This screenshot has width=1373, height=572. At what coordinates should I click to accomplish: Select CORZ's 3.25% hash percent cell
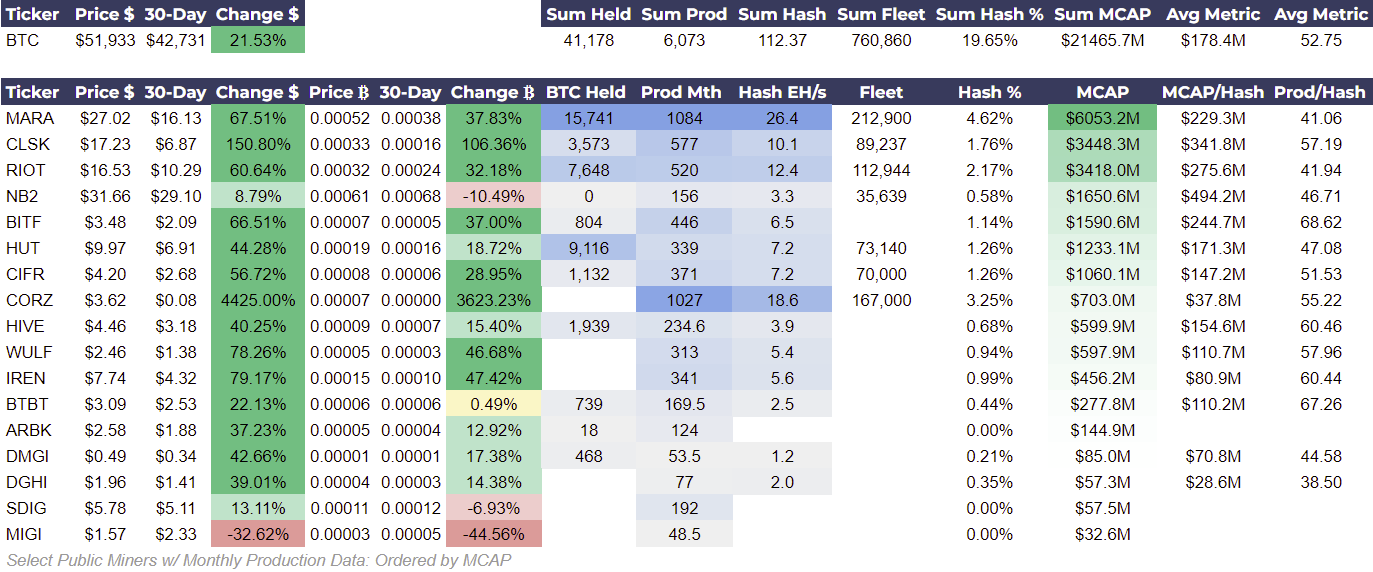click(x=989, y=300)
